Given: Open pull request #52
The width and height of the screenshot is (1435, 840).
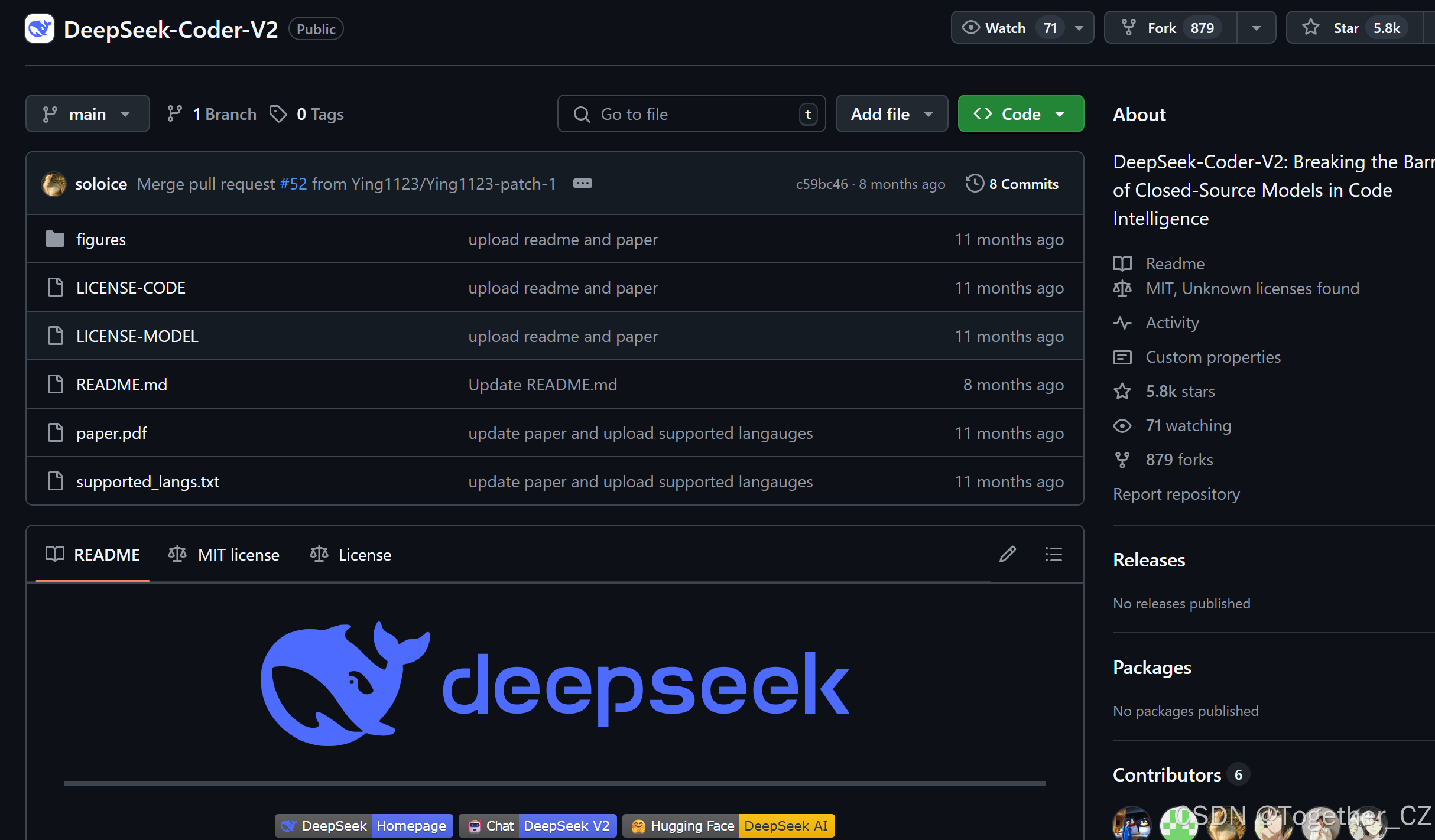Looking at the screenshot, I should [x=293, y=184].
